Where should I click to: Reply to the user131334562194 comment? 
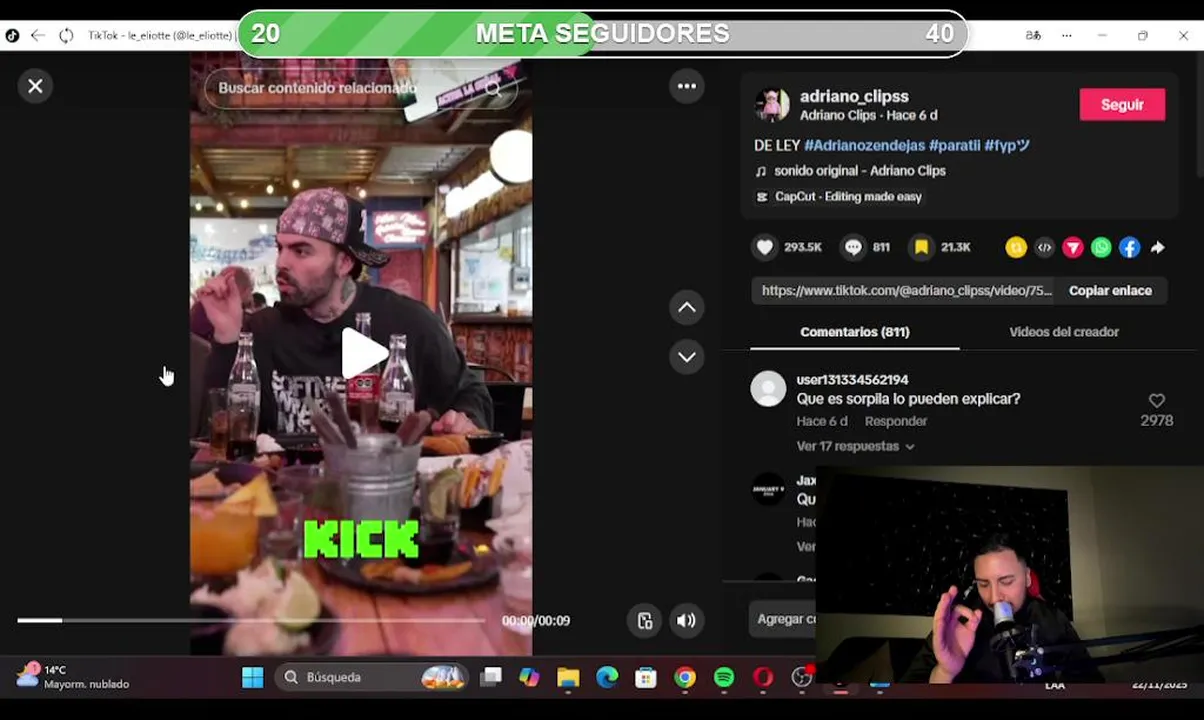coord(896,421)
